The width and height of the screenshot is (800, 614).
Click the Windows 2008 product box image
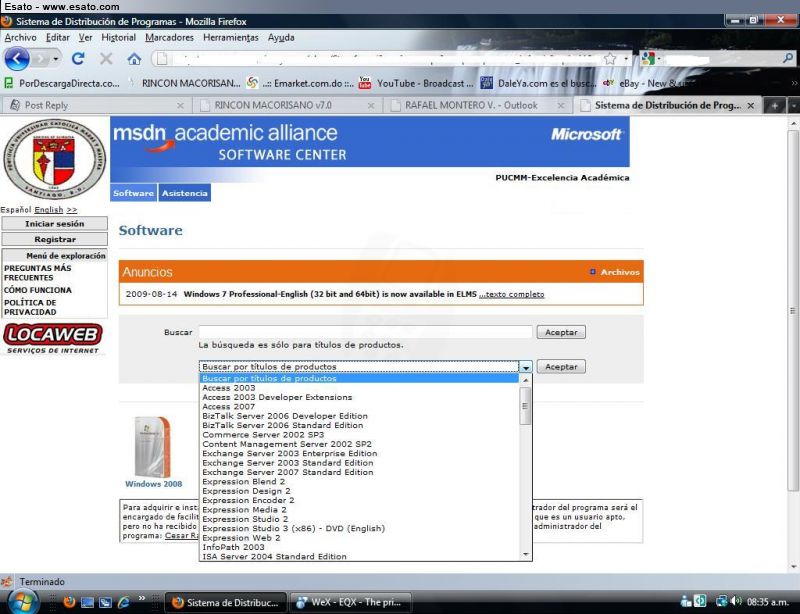tap(153, 447)
